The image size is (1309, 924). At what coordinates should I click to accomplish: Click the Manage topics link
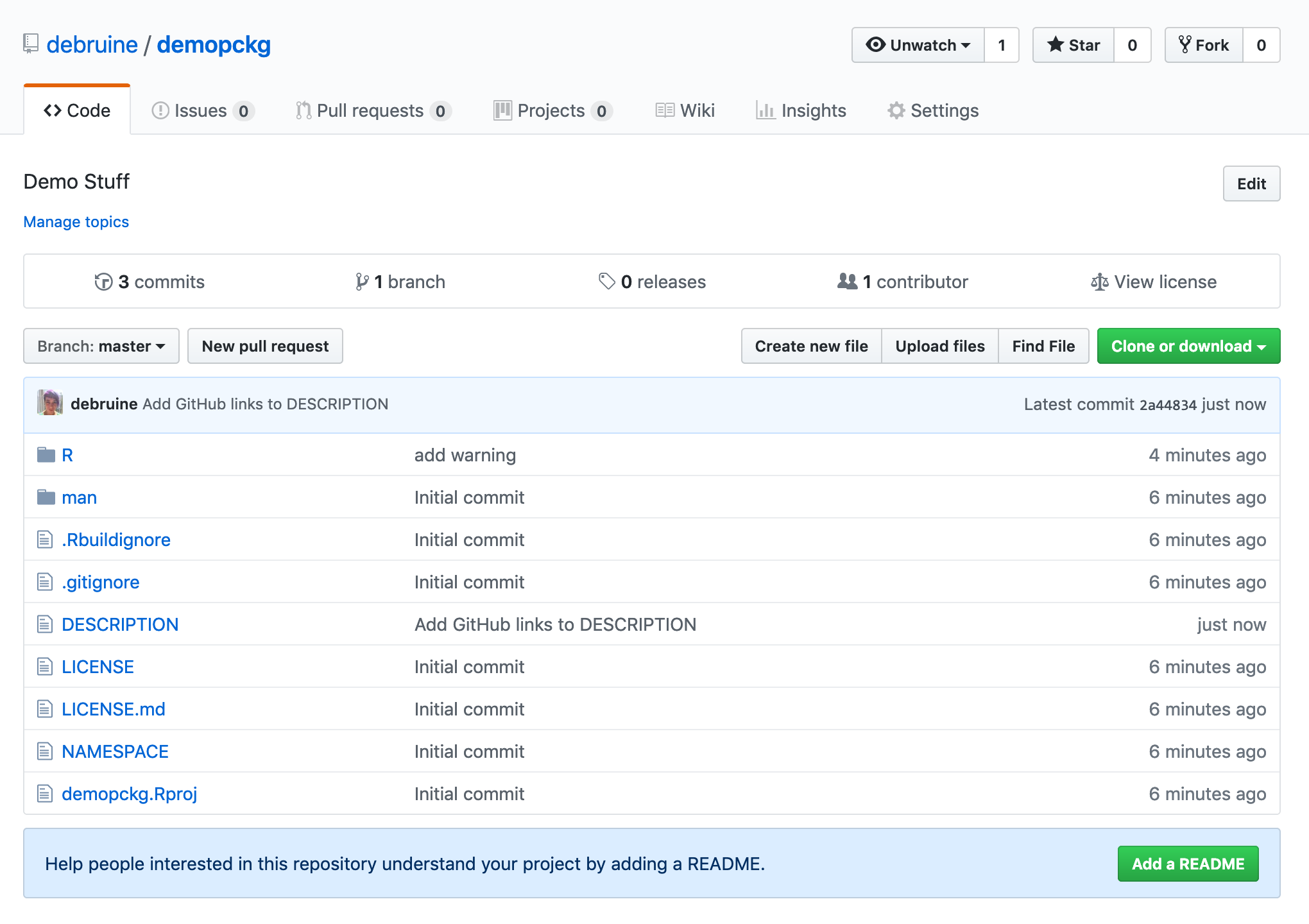tap(76, 221)
